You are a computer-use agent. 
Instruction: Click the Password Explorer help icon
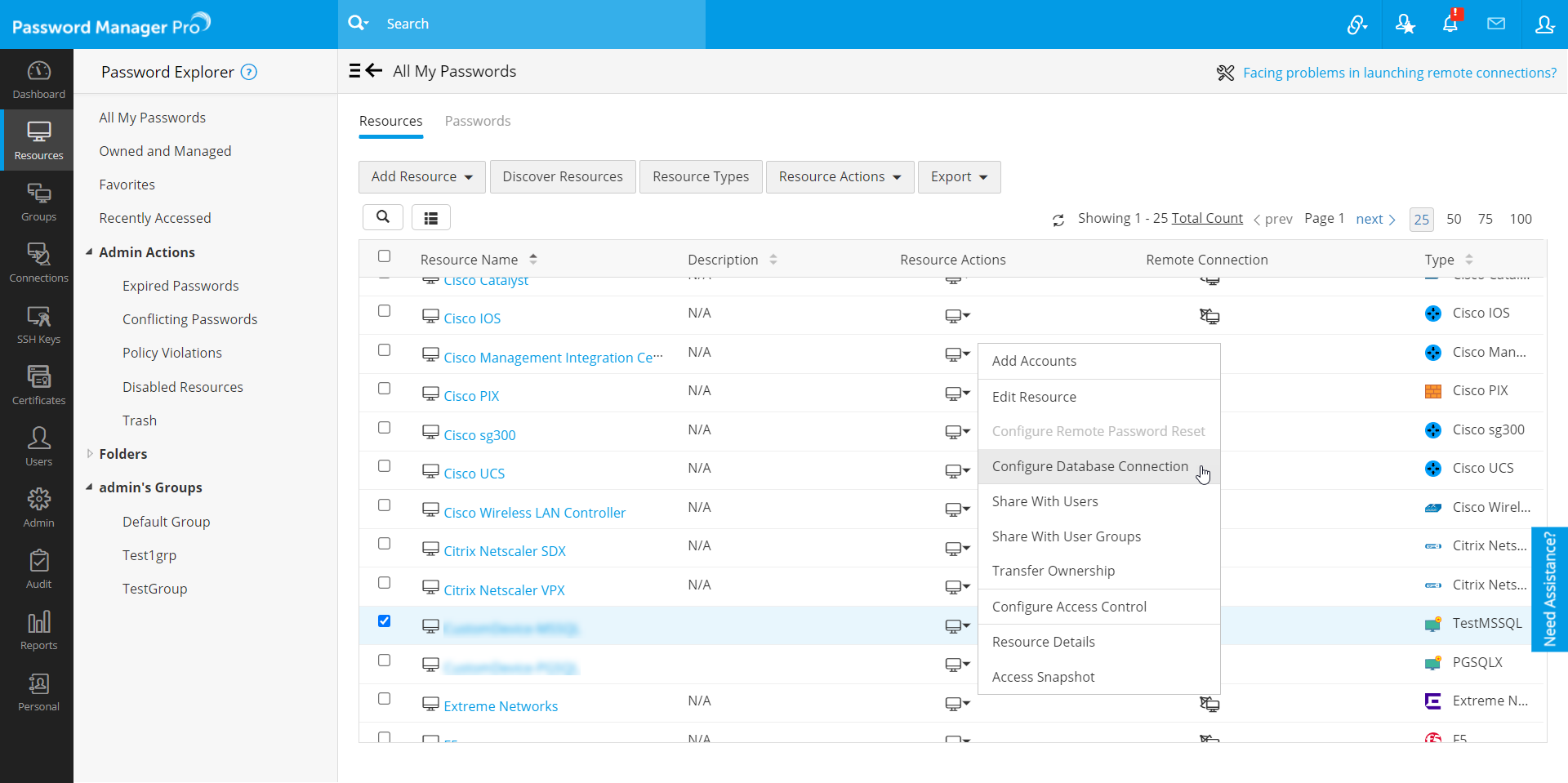tap(249, 72)
